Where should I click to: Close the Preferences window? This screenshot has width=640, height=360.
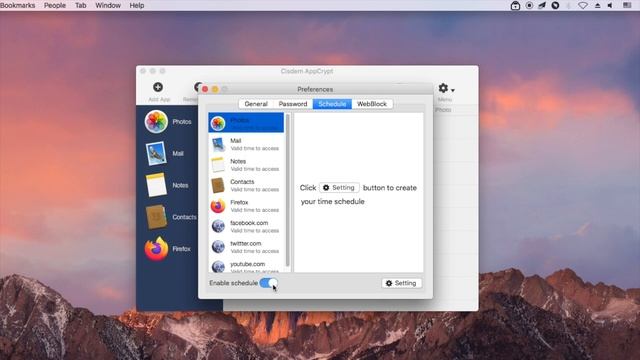pos(205,89)
